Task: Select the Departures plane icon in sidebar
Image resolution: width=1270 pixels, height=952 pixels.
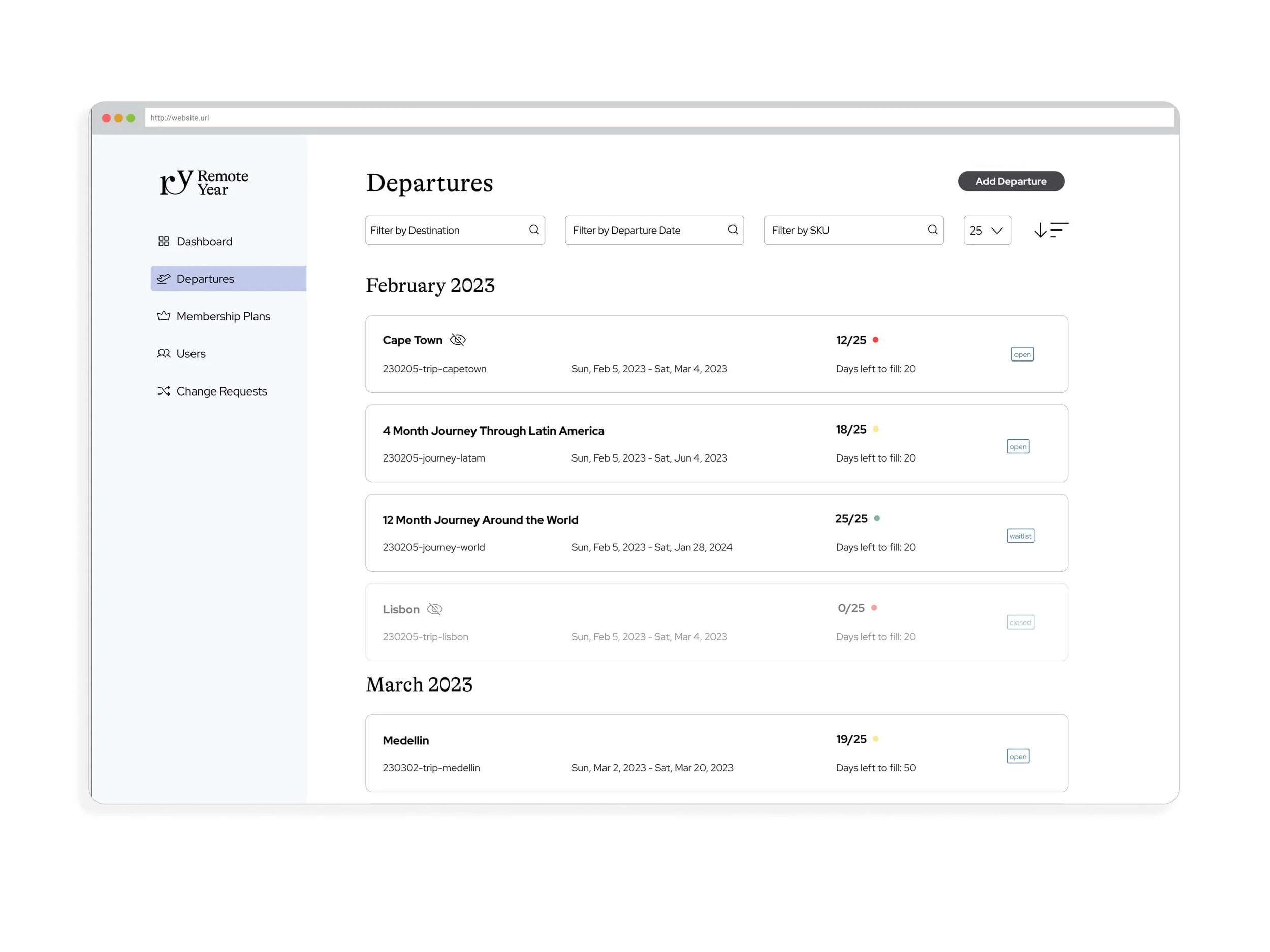Action: 164,278
